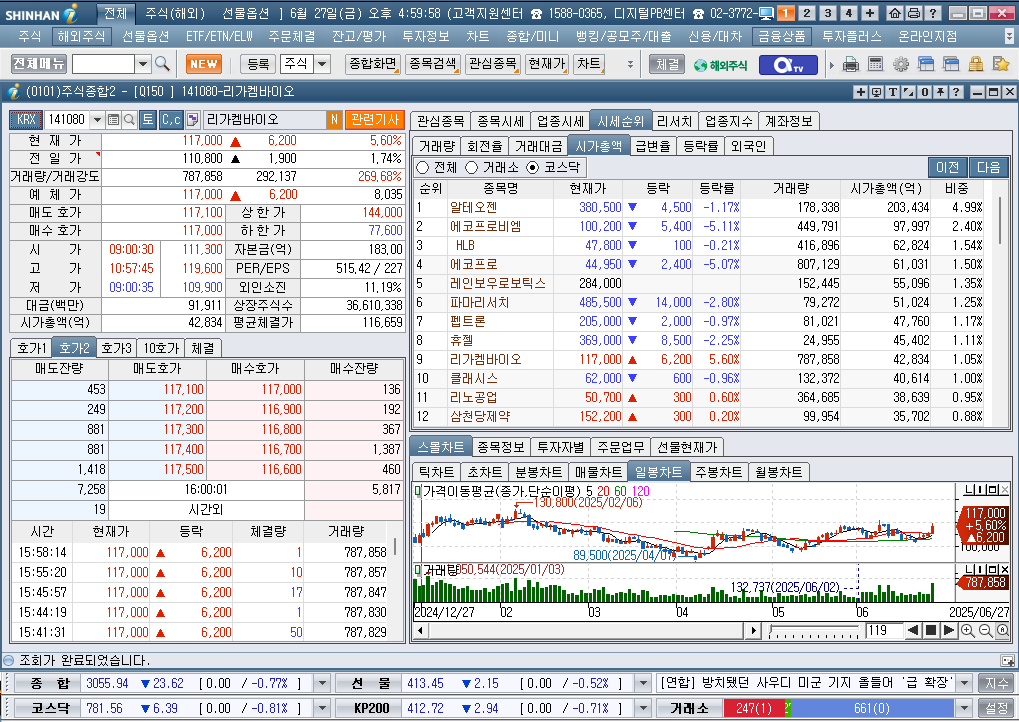
Task: Toggle the KRX market button
Action: [26, 120]
